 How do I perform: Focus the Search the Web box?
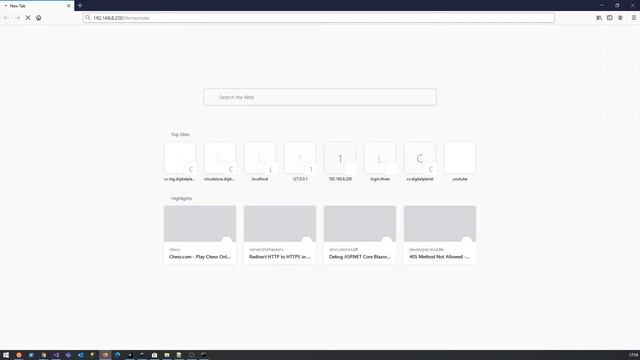pos(320,97)
